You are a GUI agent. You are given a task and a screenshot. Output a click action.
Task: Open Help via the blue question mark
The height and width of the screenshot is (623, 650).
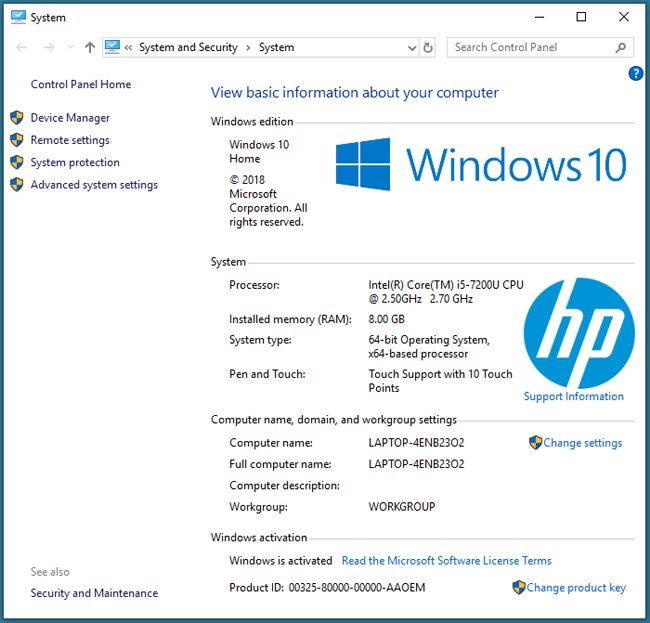(x=635, y=73)
